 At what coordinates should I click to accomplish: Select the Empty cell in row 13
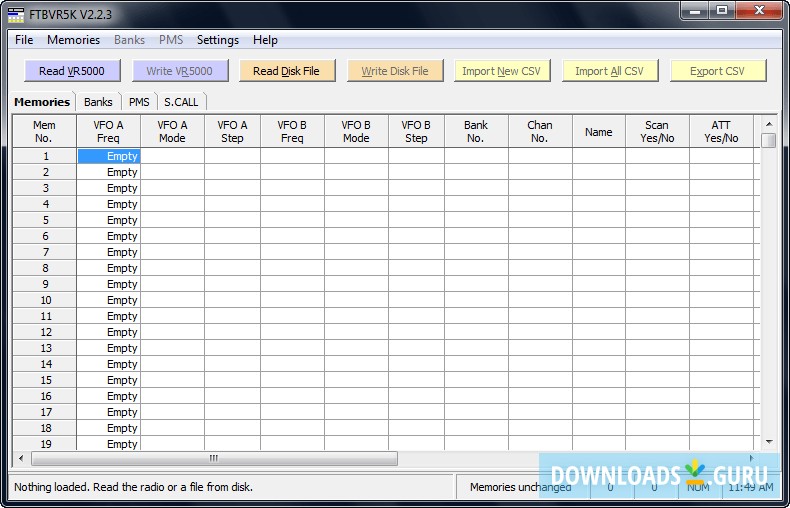click(x=108, y=348)
